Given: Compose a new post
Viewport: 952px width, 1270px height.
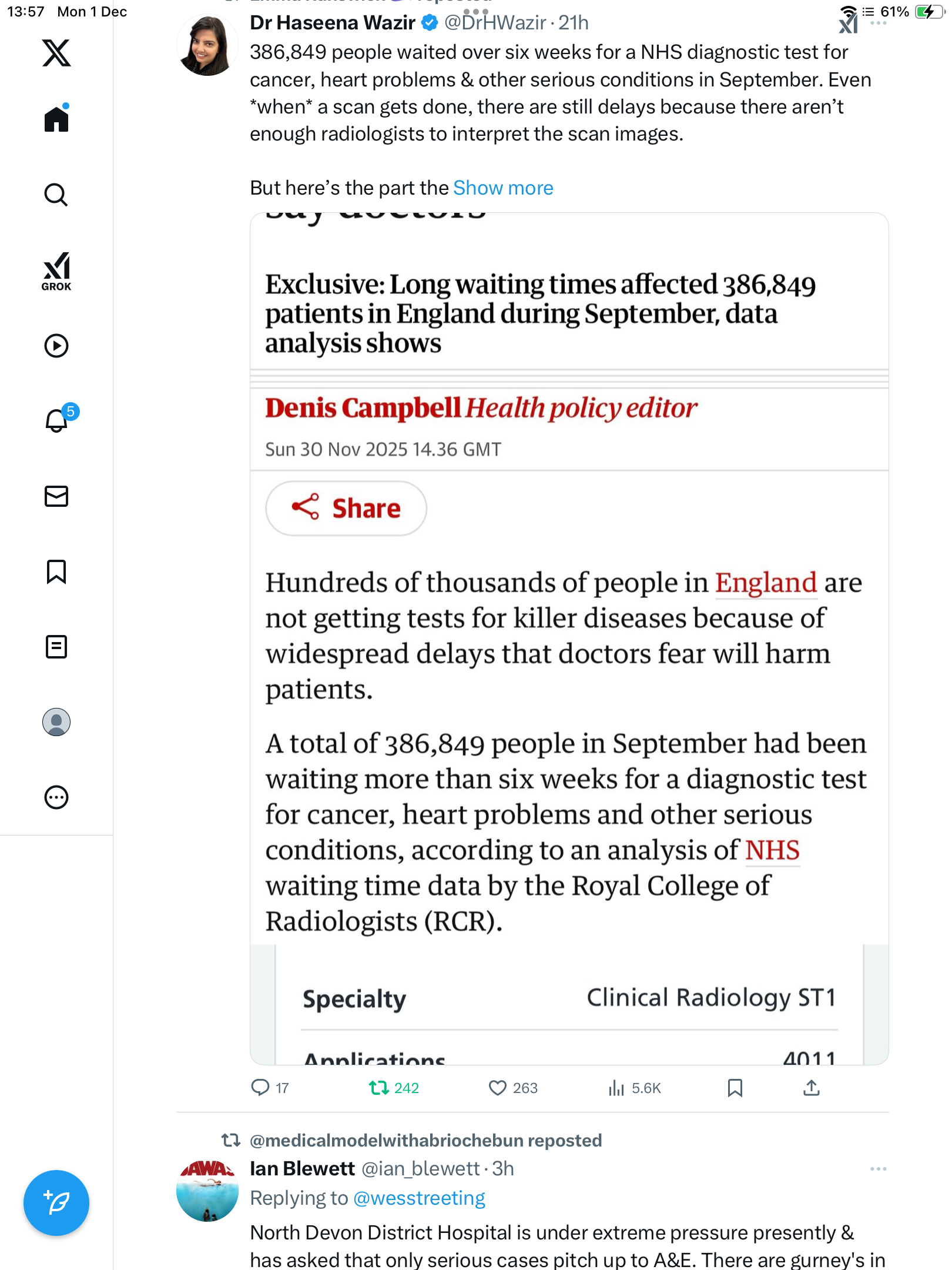Looking at the screenshot, I should [x=56, y=1203].
